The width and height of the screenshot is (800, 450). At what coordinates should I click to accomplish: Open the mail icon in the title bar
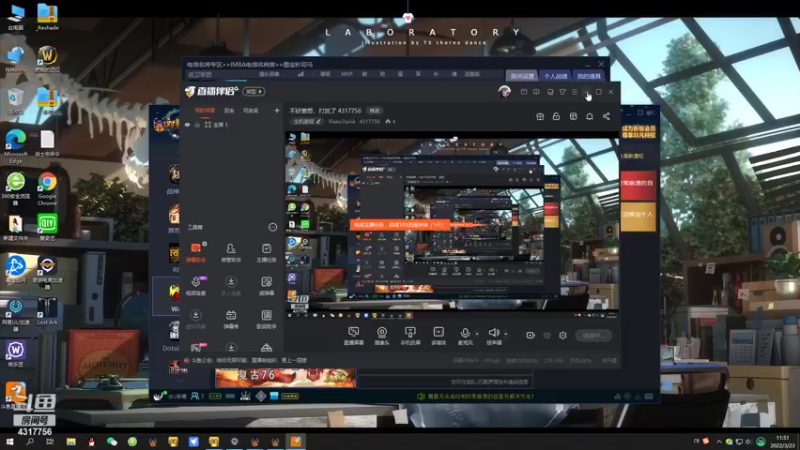click(x=524, y=92)
